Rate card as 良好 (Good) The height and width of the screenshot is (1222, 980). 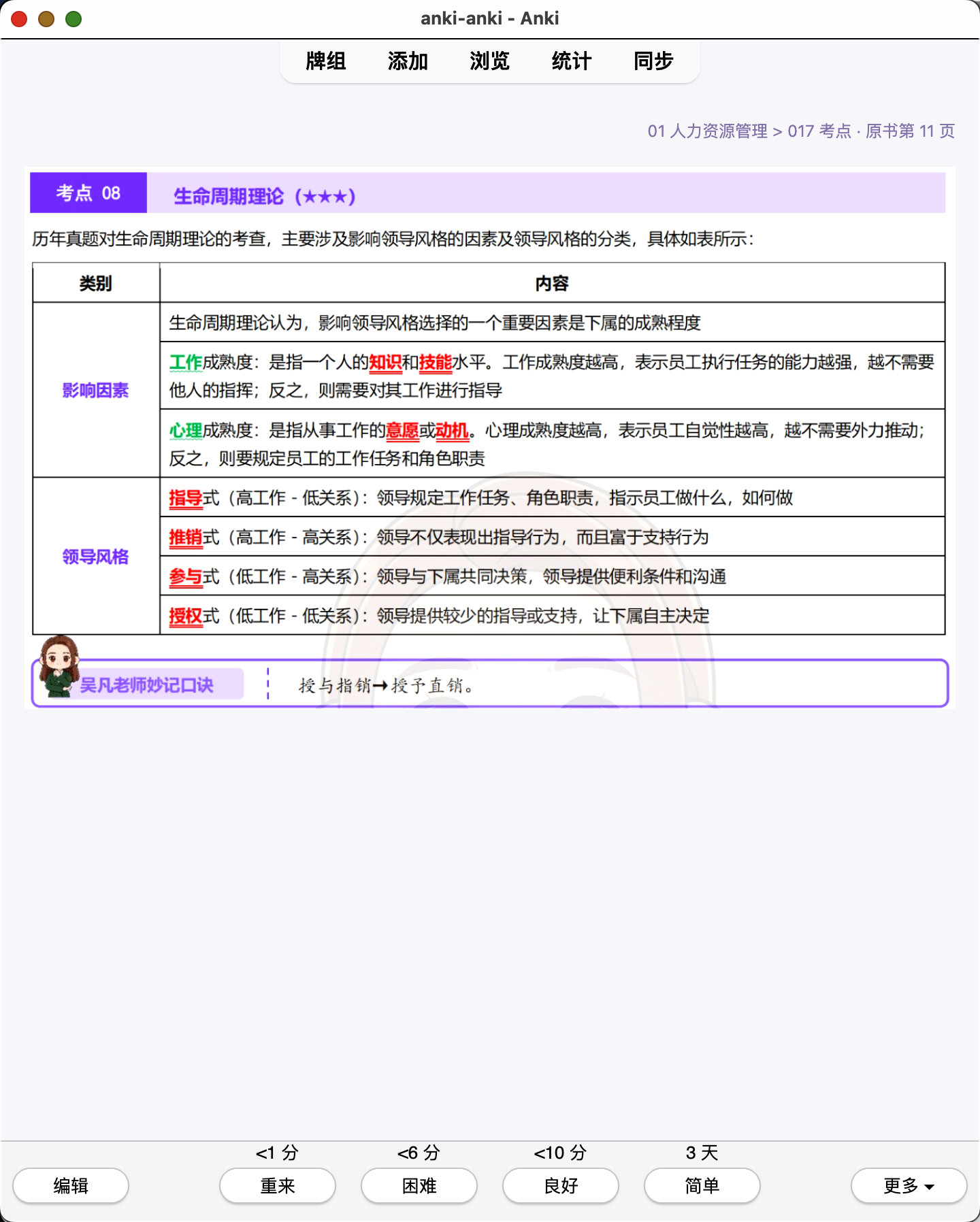click(561, 1186)
